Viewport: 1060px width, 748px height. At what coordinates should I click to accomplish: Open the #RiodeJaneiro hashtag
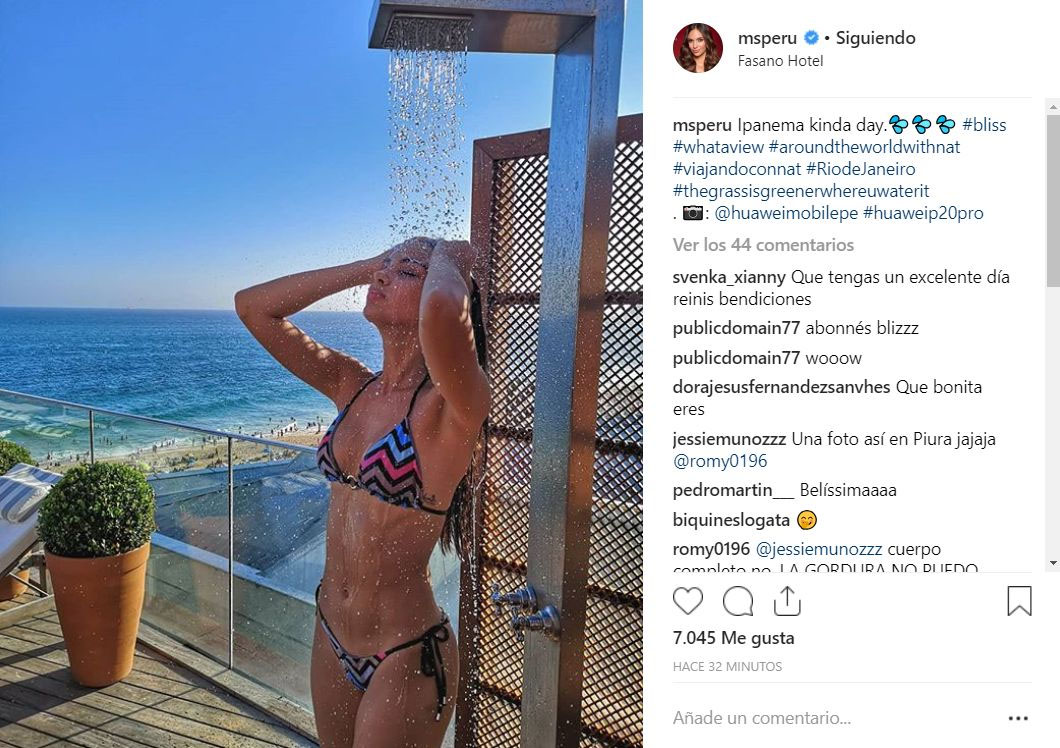[x=861, y=169]
